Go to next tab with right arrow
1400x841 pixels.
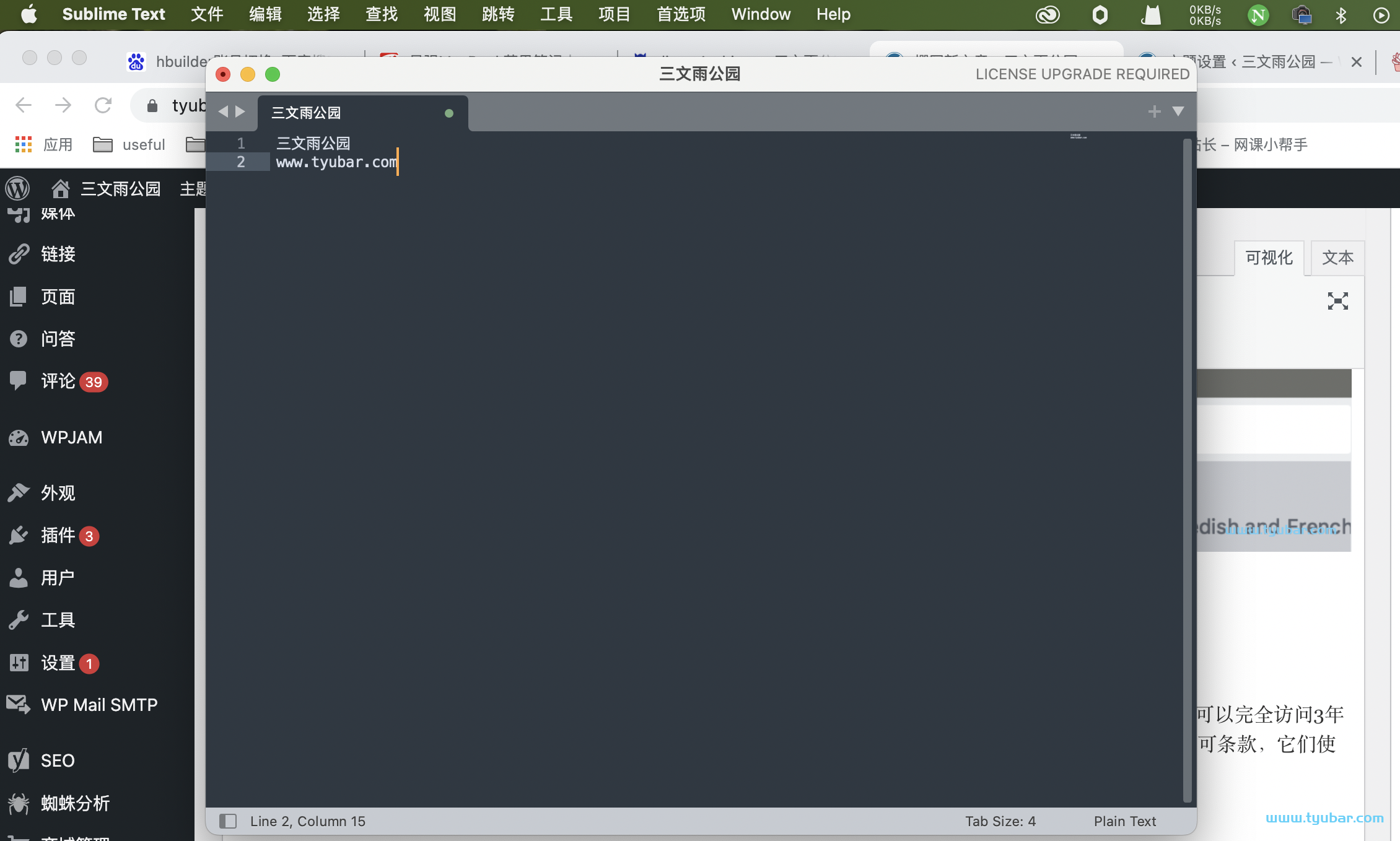240,111
